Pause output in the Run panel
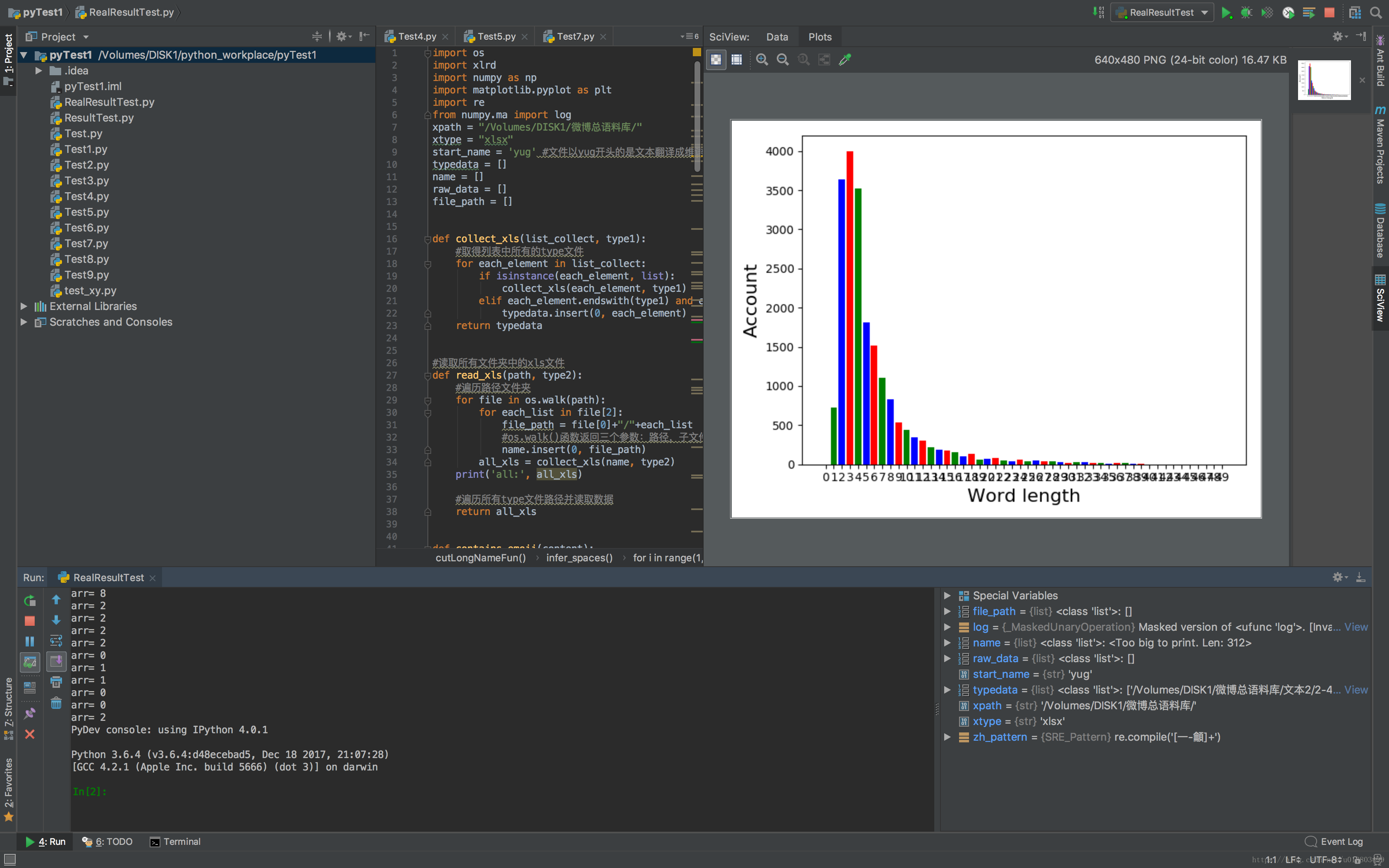The height and width of the screenshot is (868, 1389). [30, 641]
